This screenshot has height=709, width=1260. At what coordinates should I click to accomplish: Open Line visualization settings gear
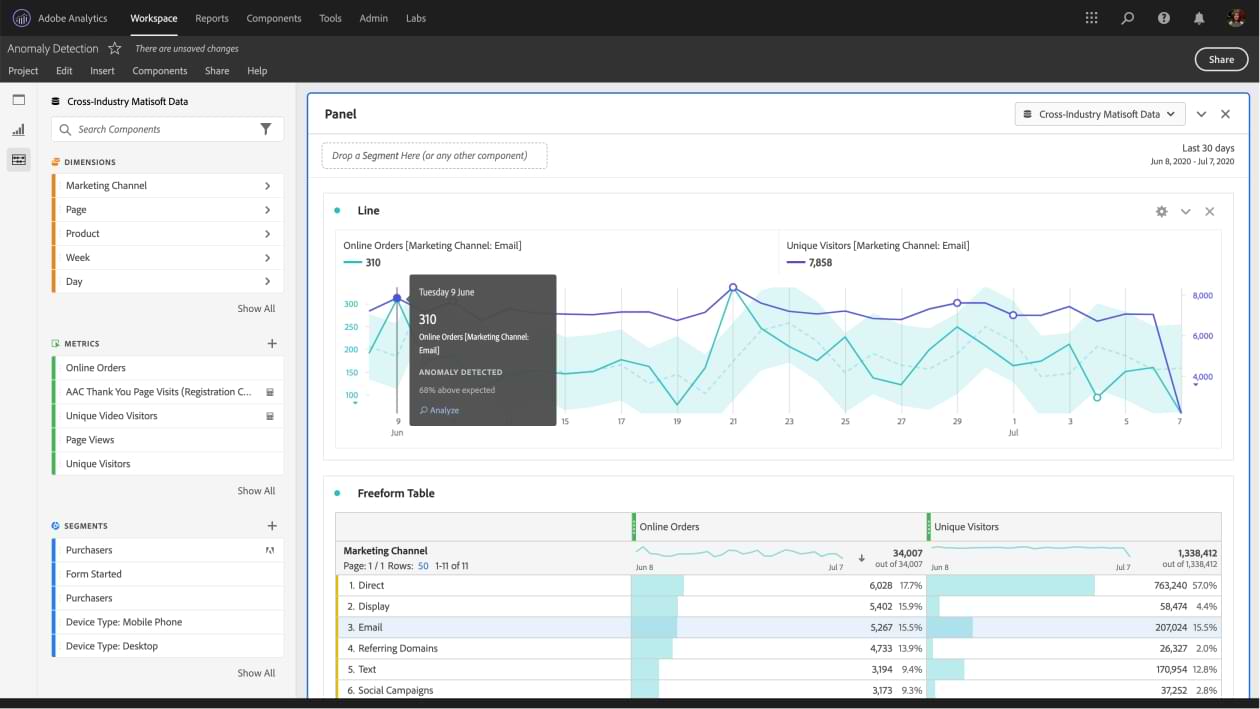coord(1161,212)
